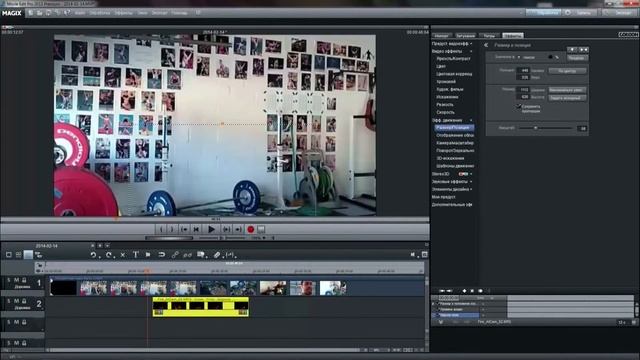
Task: Lock track 1 with padlock icon
Action: pos(24,280)
